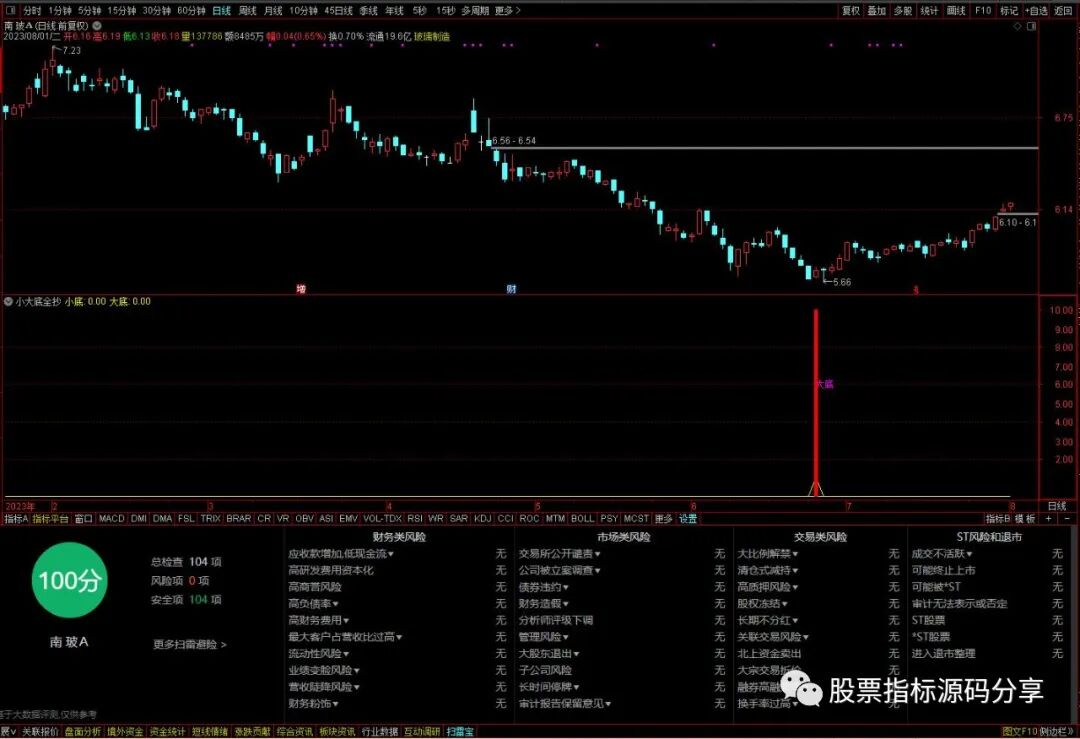
Task: Select the 分时 period tab
Action: (32, 10)
